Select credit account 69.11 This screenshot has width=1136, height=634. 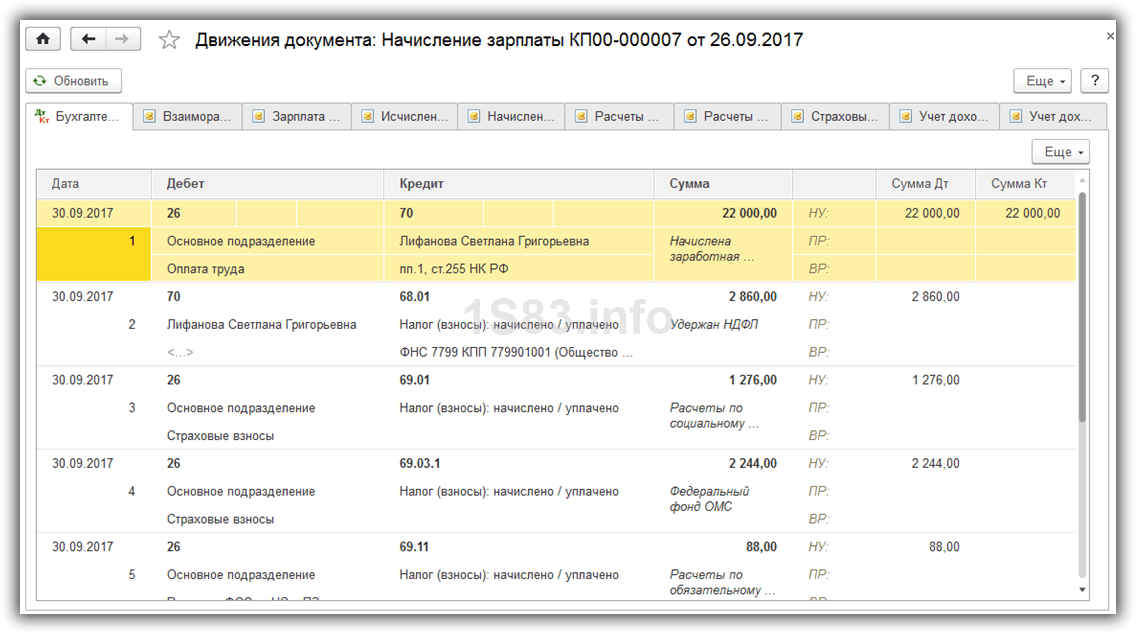point(414,546)
